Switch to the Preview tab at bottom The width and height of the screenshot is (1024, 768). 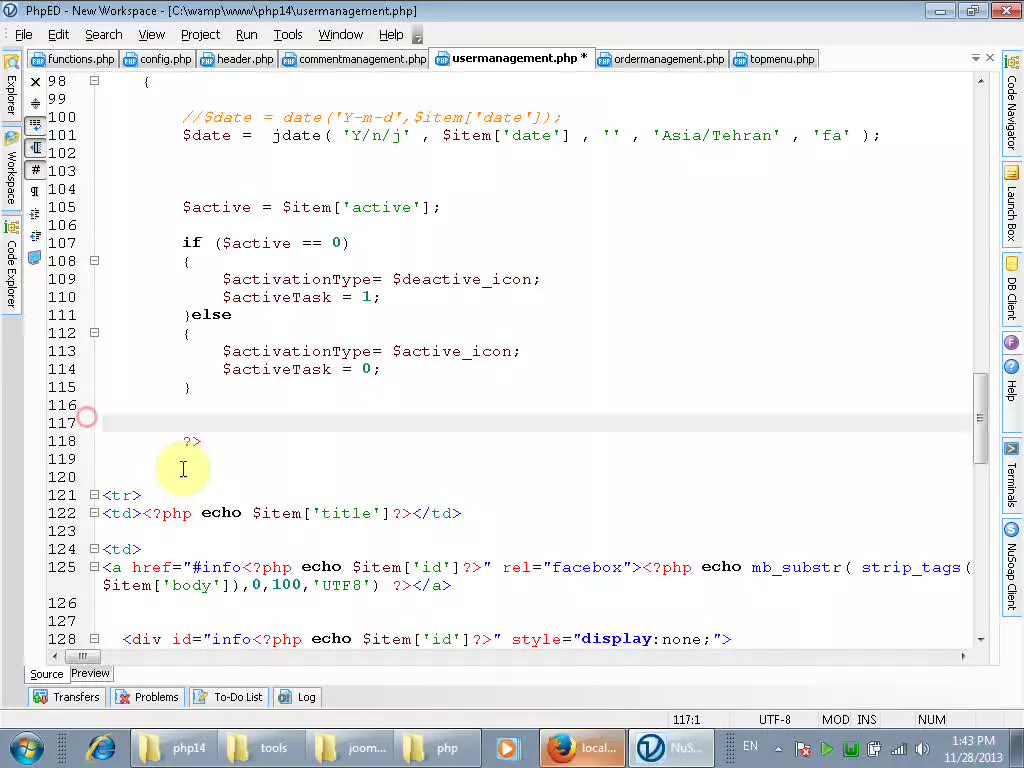[x=90, y=673]
